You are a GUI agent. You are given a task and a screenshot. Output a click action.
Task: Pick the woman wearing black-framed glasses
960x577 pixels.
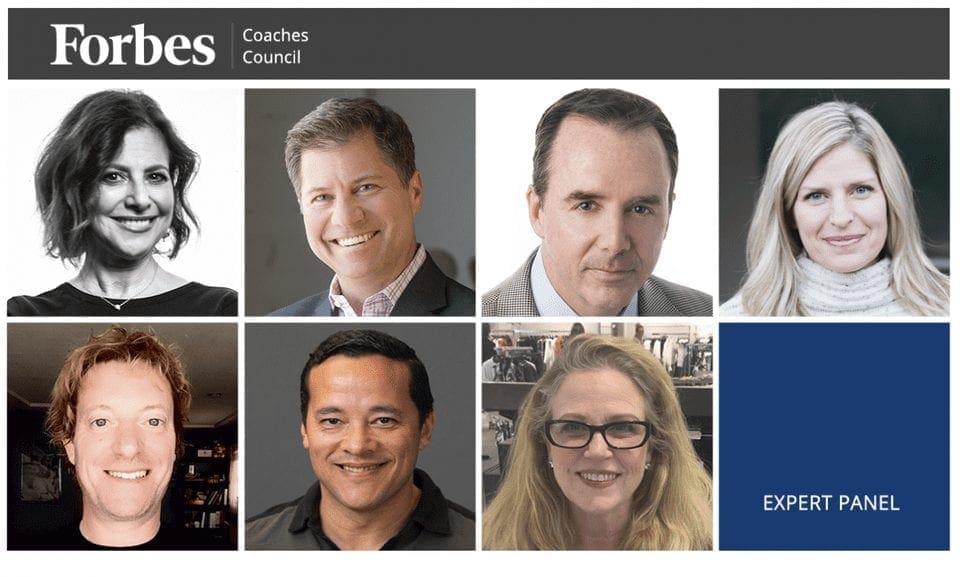tap(597, 437)
